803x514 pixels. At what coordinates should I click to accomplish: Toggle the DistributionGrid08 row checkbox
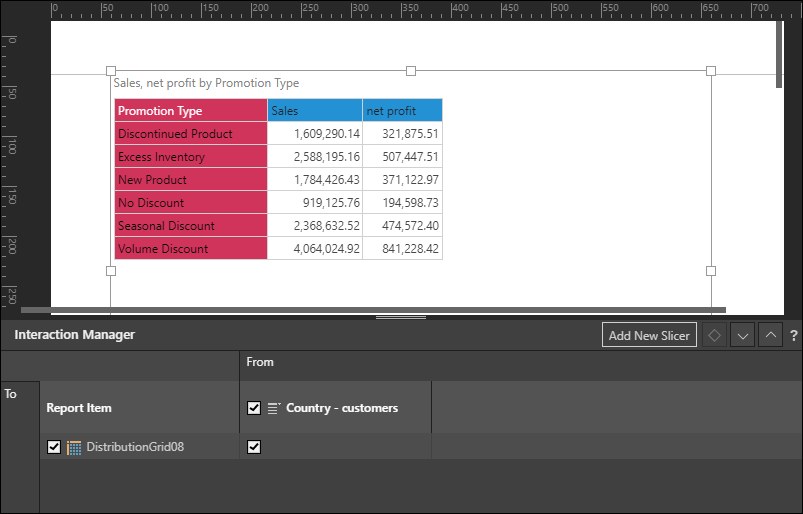(54, 447)
